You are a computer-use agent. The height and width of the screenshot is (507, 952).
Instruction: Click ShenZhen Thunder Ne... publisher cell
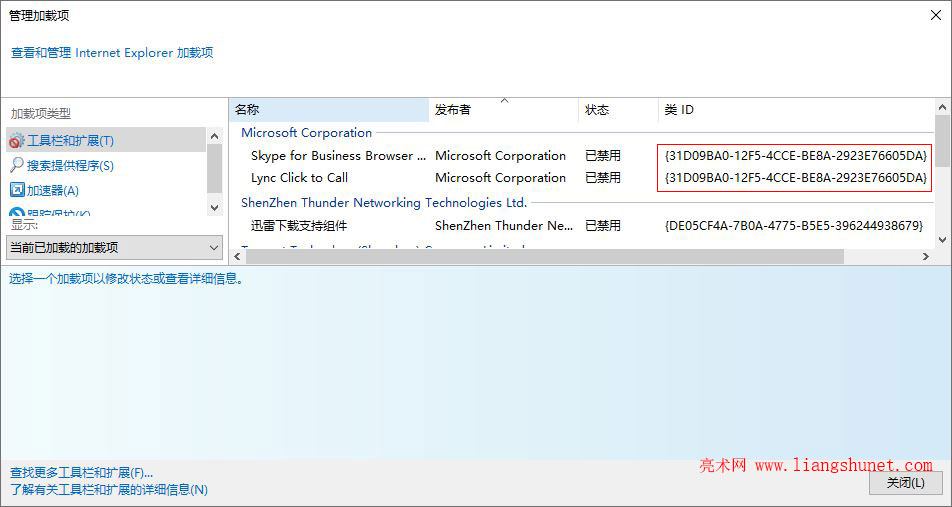coord(504,226)
